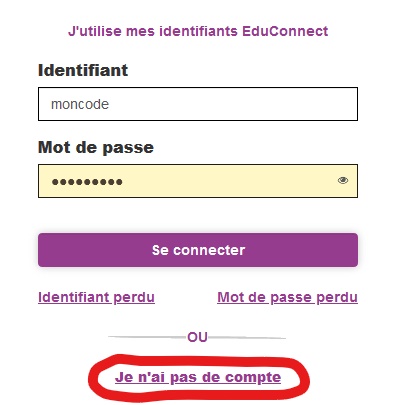
Task: Click the Mot de passe label text
Action: click(96, 147)
